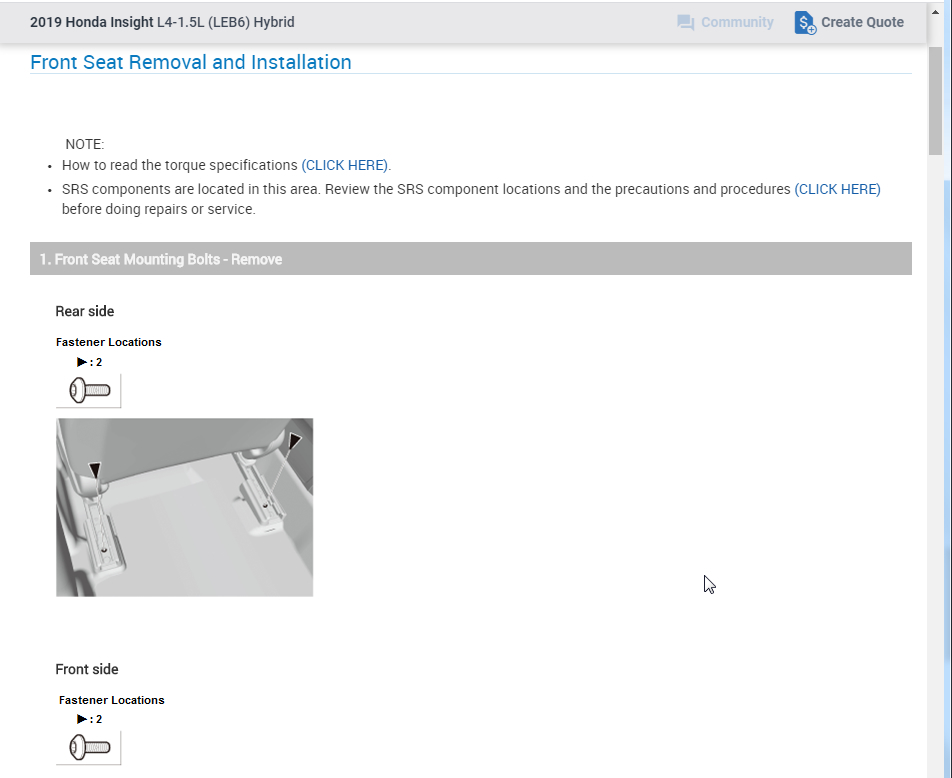Image resolution: width=952 pixels, height=778 pixels.
Task: Open the torque specifications CLICK HERE link
Action: pos(346,165)
